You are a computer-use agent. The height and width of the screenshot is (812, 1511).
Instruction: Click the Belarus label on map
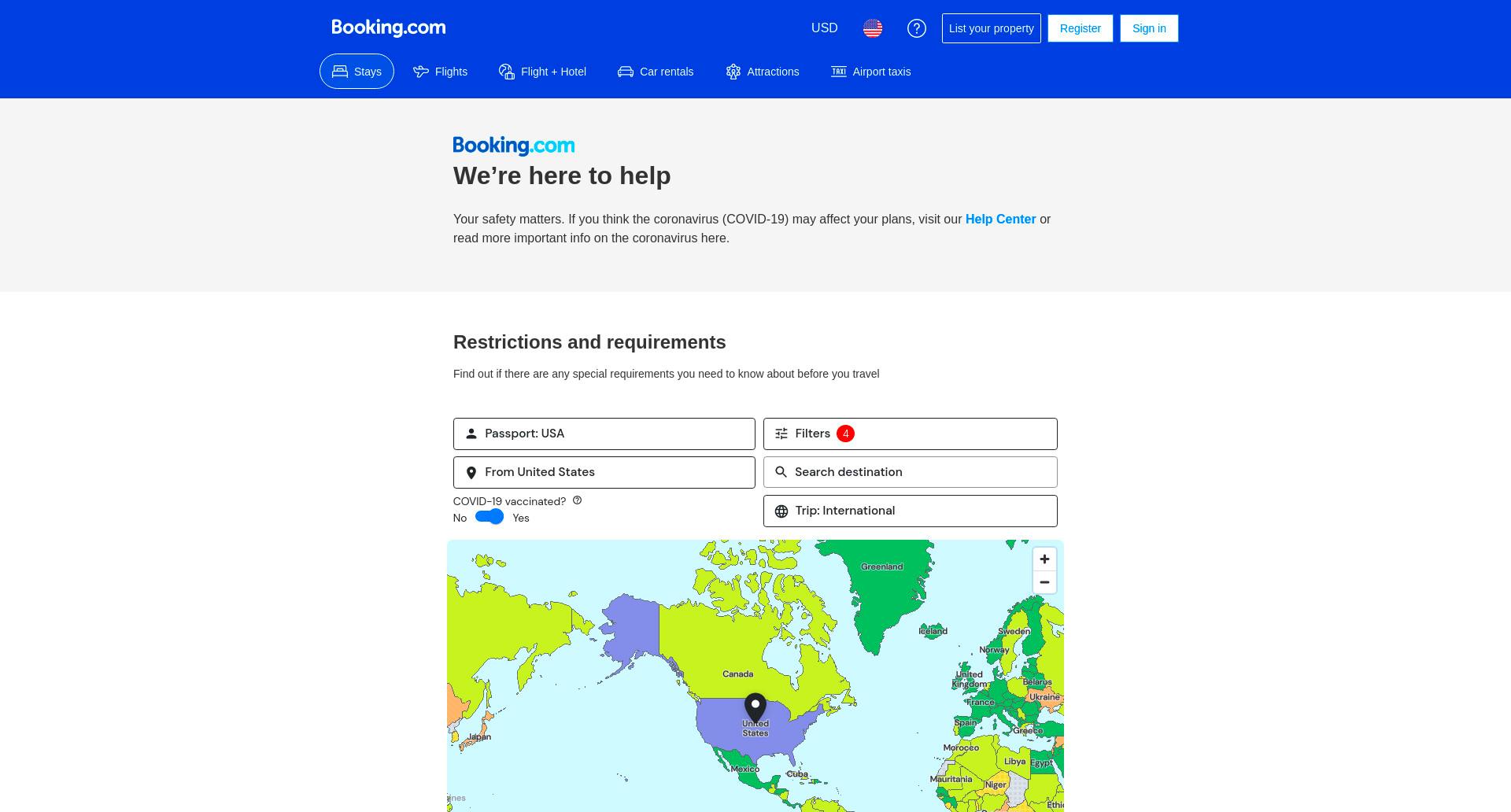(x=1037, y=682)
